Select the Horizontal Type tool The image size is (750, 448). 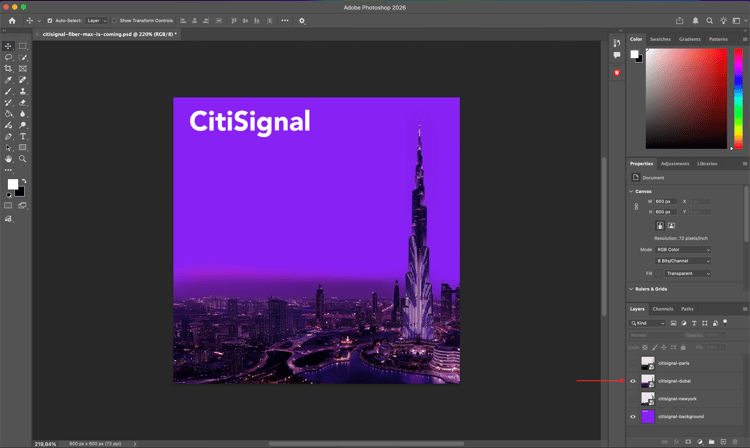(23, 136)
